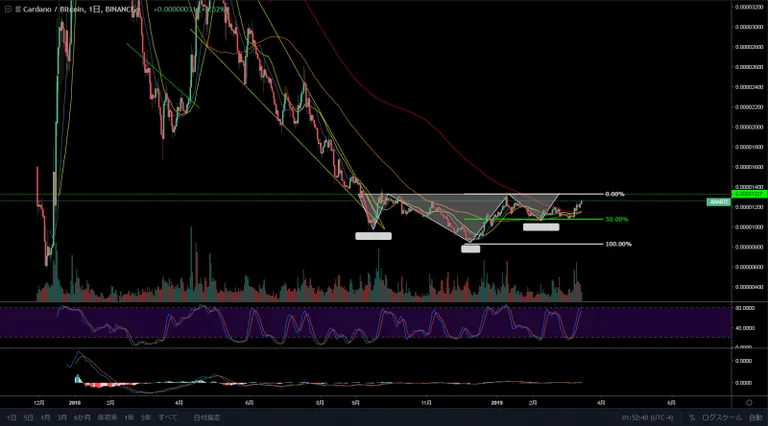Toggle 自動 (auto) scale
Image resolution: width=768 pixels, height=426 pixels.
[x=756, y=418]
